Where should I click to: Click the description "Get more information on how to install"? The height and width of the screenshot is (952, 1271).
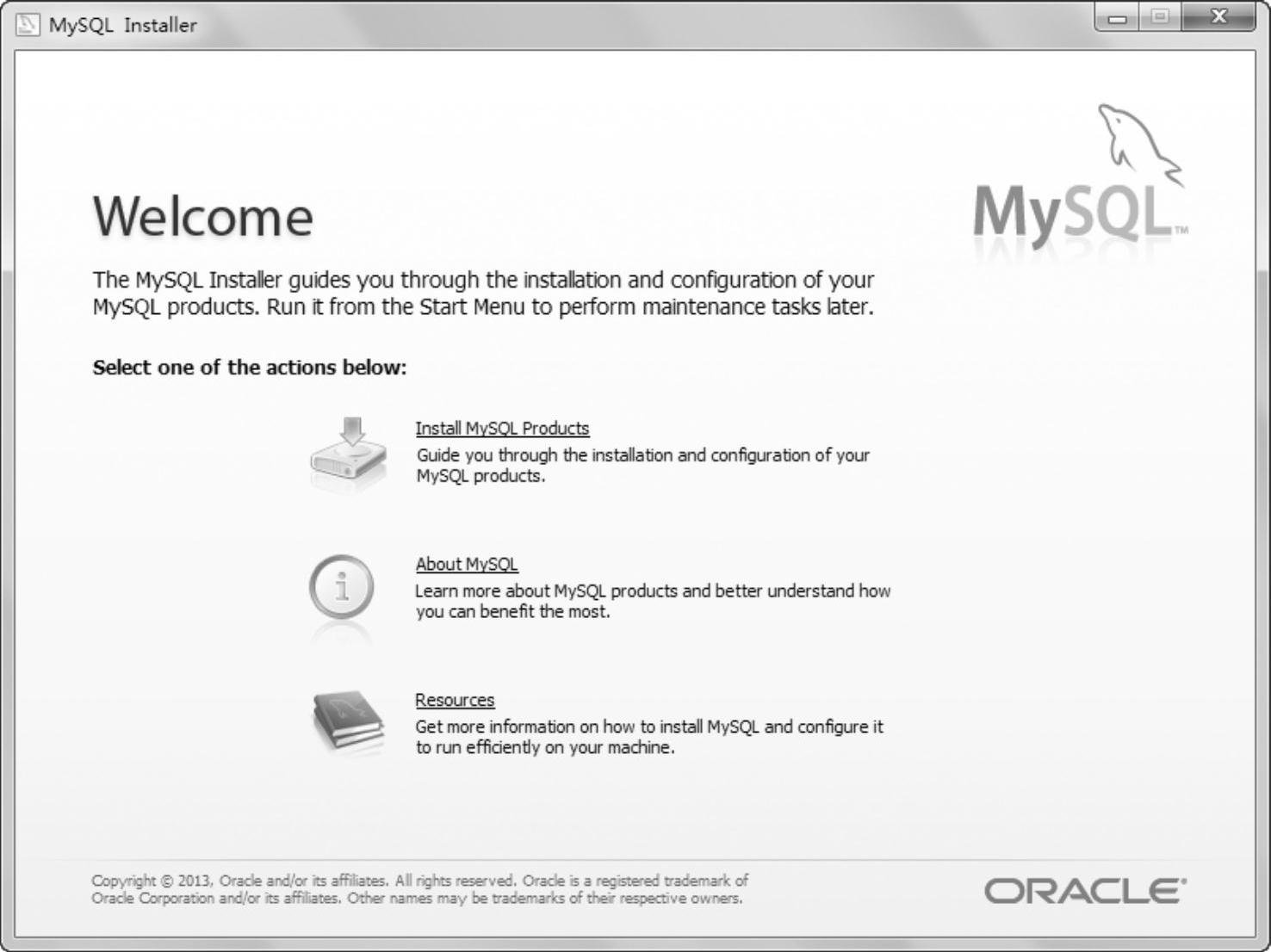(649, 737)
